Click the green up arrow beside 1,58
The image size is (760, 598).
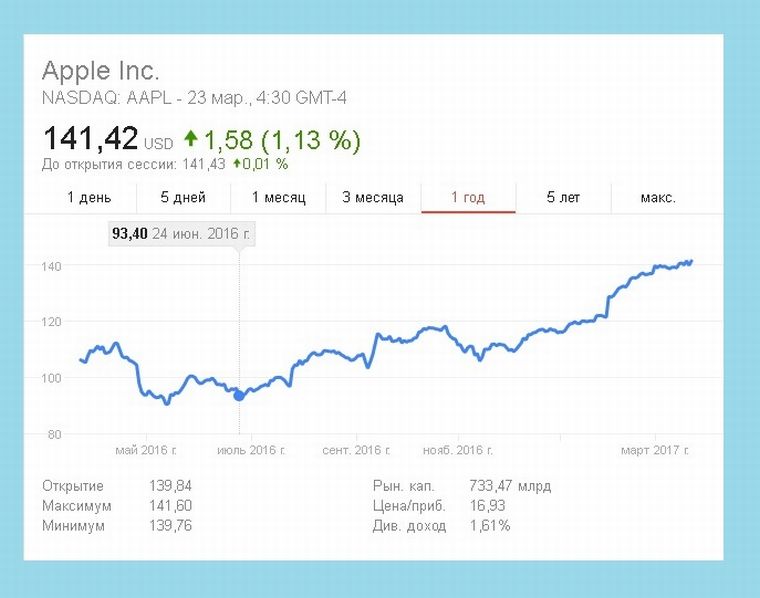[x=190, y=139]
